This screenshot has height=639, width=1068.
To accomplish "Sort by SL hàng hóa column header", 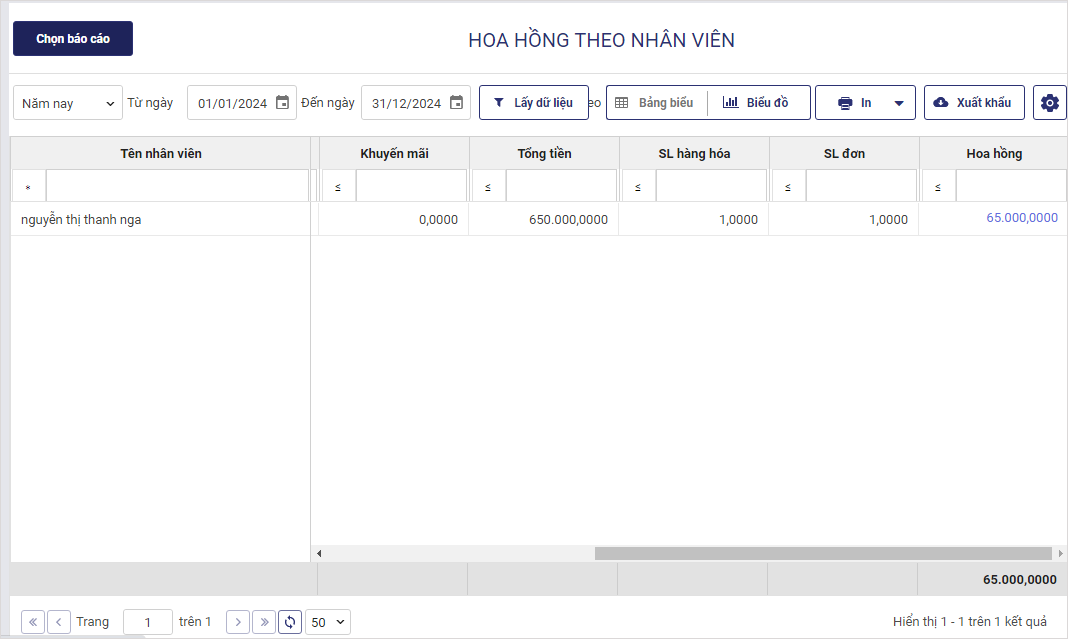I will tap(694, 153).
